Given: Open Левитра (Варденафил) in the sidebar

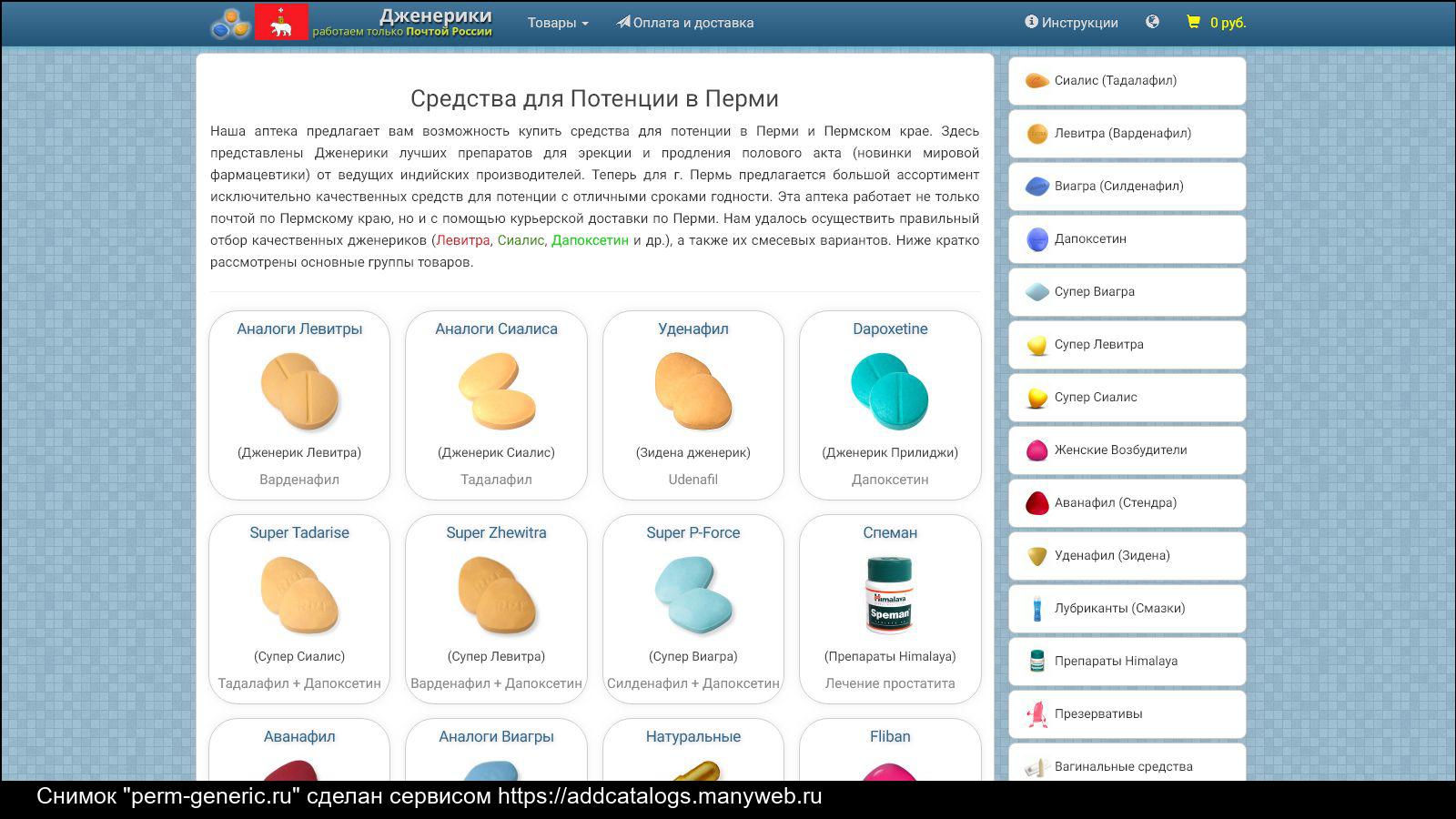Looking at the screenshot, I should (1127, 133).
